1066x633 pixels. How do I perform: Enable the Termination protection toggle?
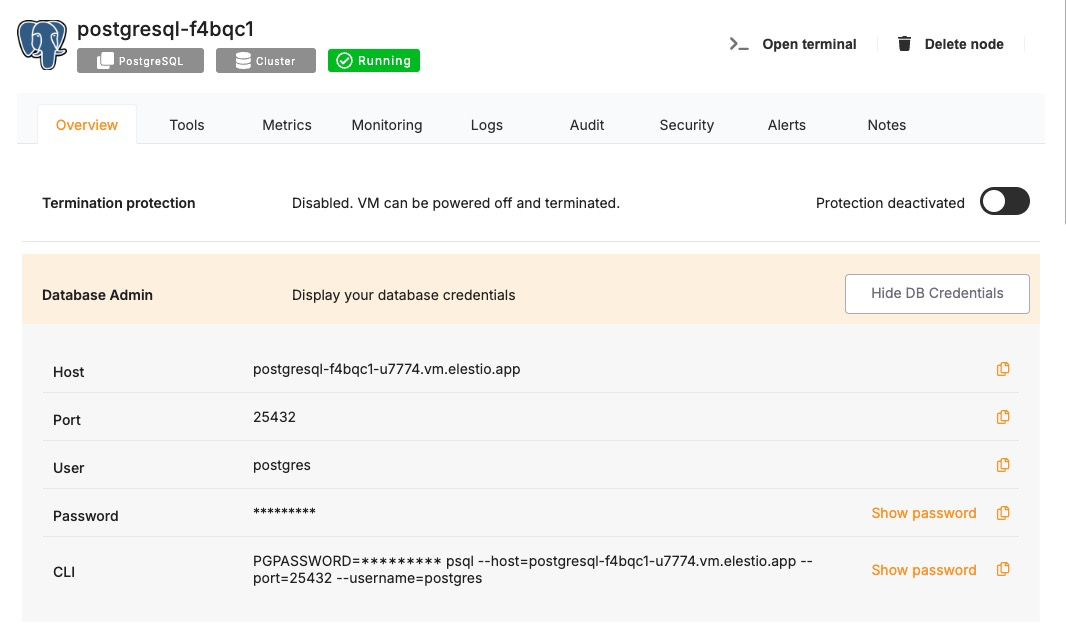[1004, 202]
